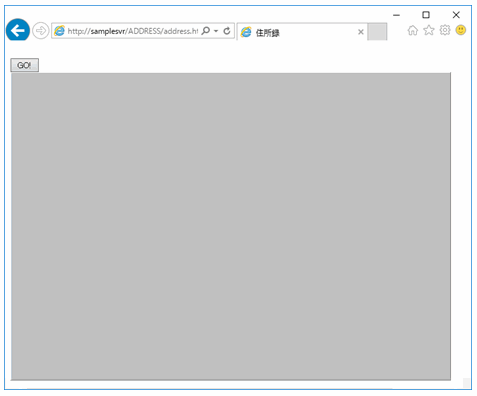The width and height of the screenshot is (477, 396).
Task: Go back with the blue back arrow
Action: coord(18,30)
